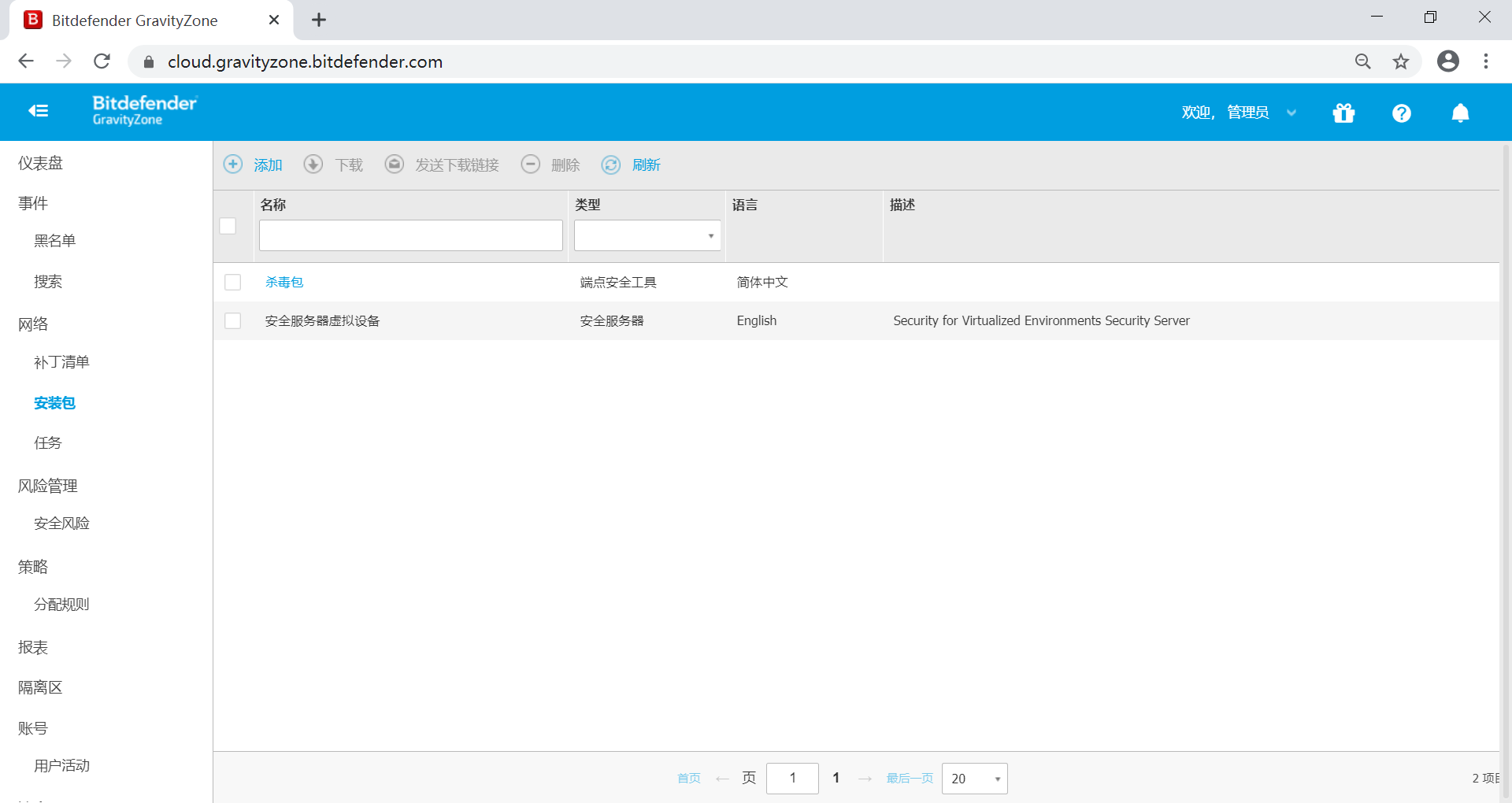Click the 刷新 refresh icon
Image resolution: width=1512 pixels, height=803 pixels.
[611, 165]
